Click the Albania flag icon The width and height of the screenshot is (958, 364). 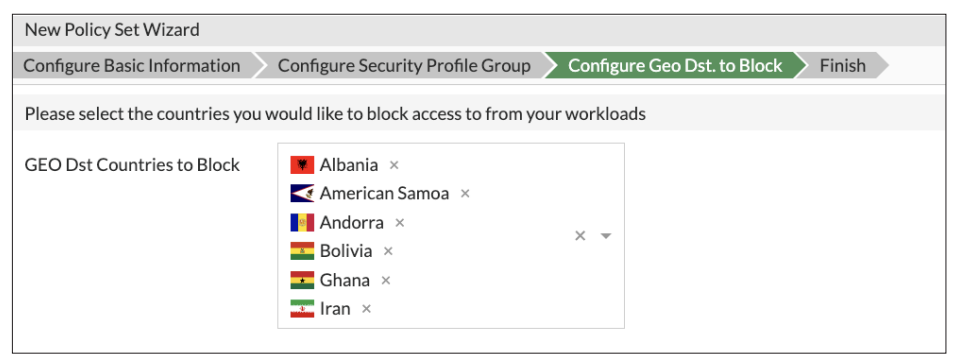pos(302,165)
